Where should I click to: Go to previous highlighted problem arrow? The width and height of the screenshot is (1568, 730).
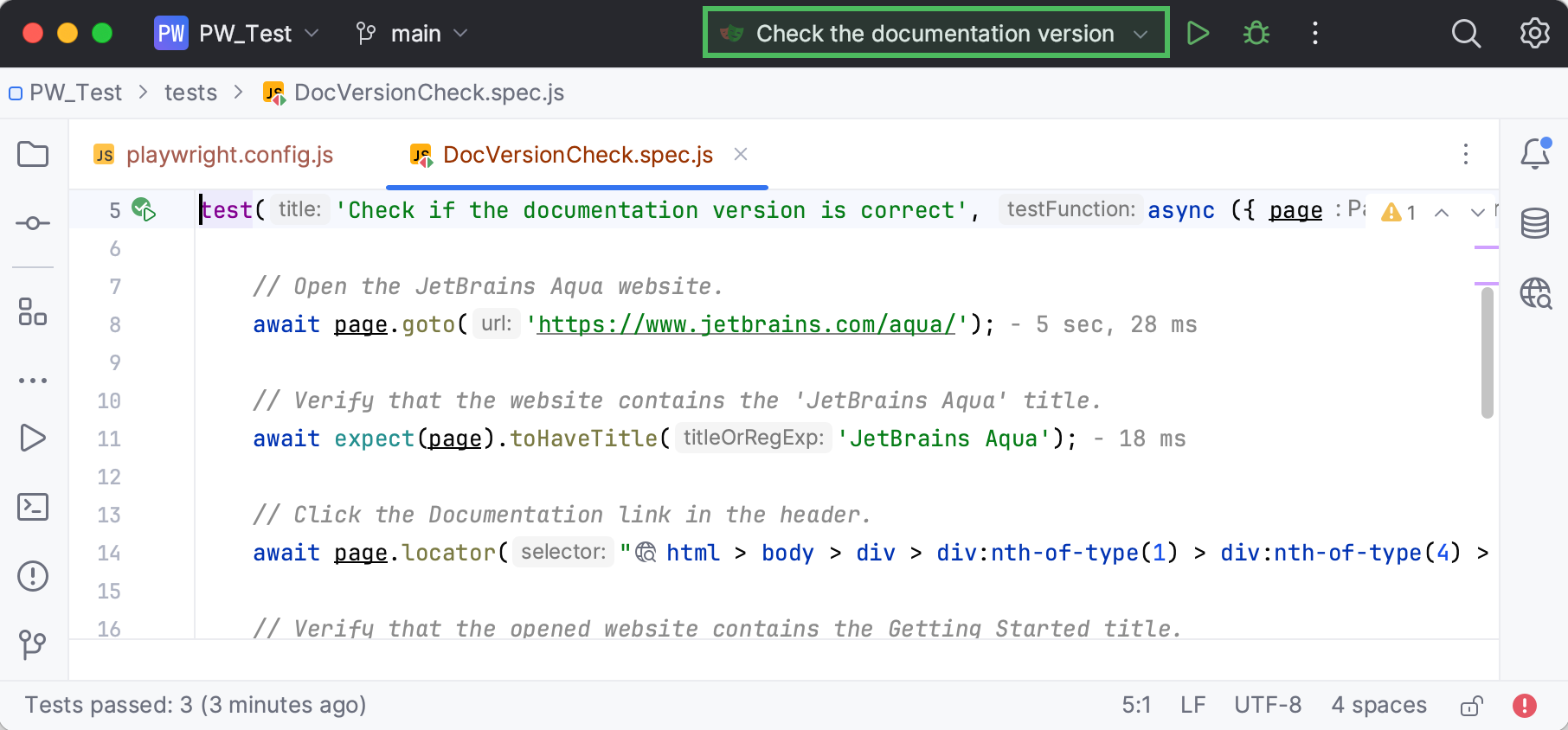pos(1442,213)
